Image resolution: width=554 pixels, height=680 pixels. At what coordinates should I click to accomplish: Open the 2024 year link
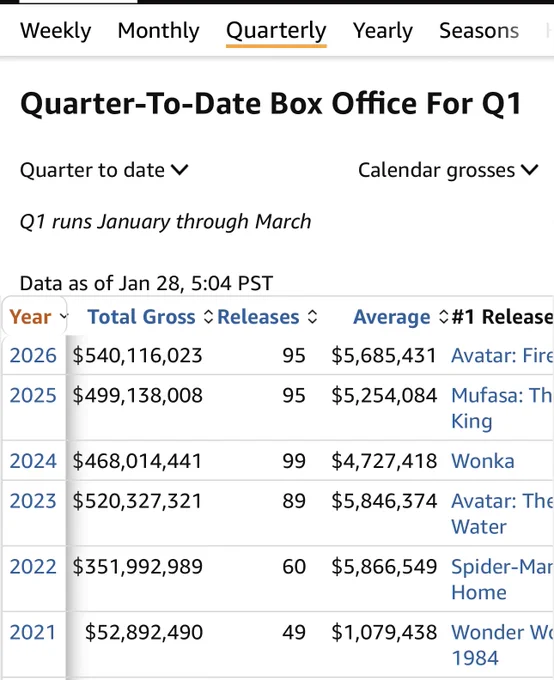pos(33,461)
